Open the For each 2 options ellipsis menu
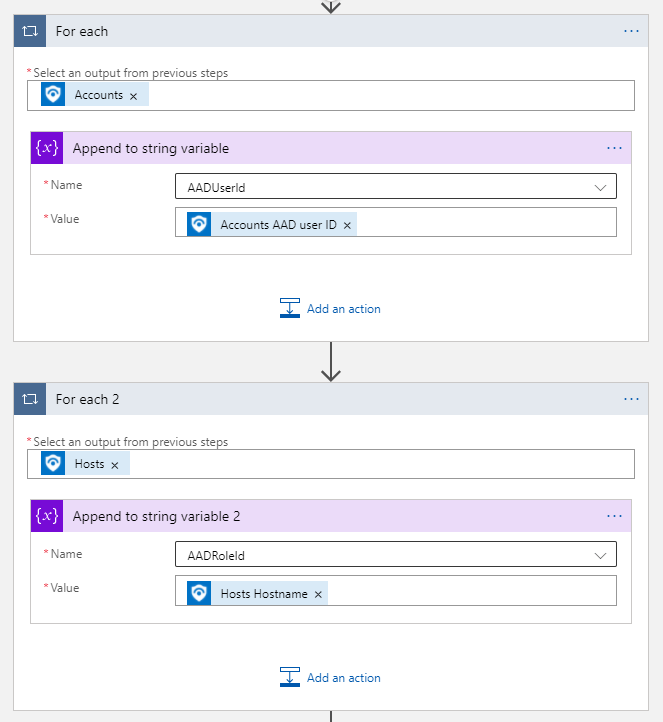This screenshot has height=722, width=663. [x=631, y=399]
